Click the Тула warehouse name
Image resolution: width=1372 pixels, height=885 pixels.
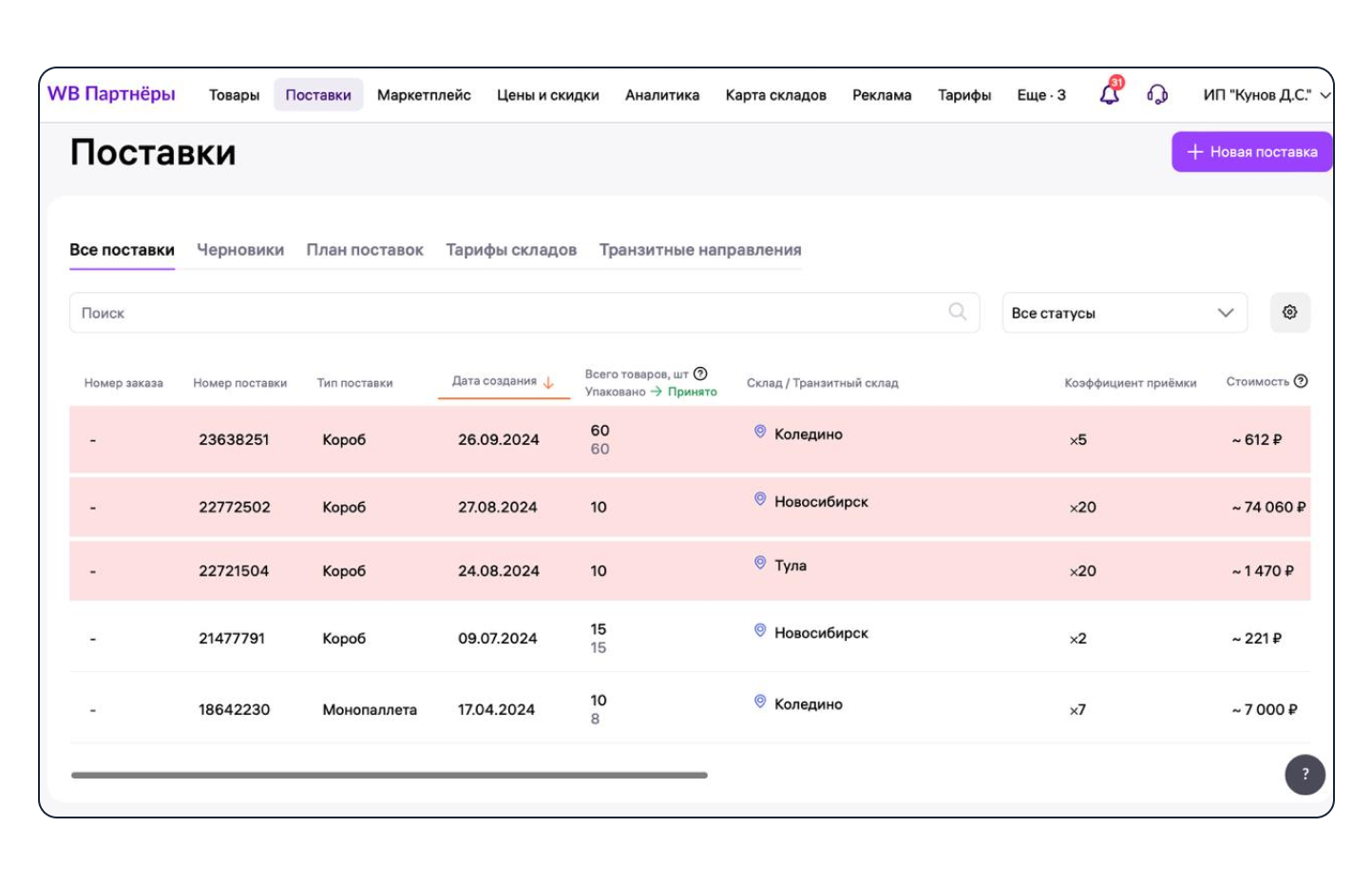[791, 565]
